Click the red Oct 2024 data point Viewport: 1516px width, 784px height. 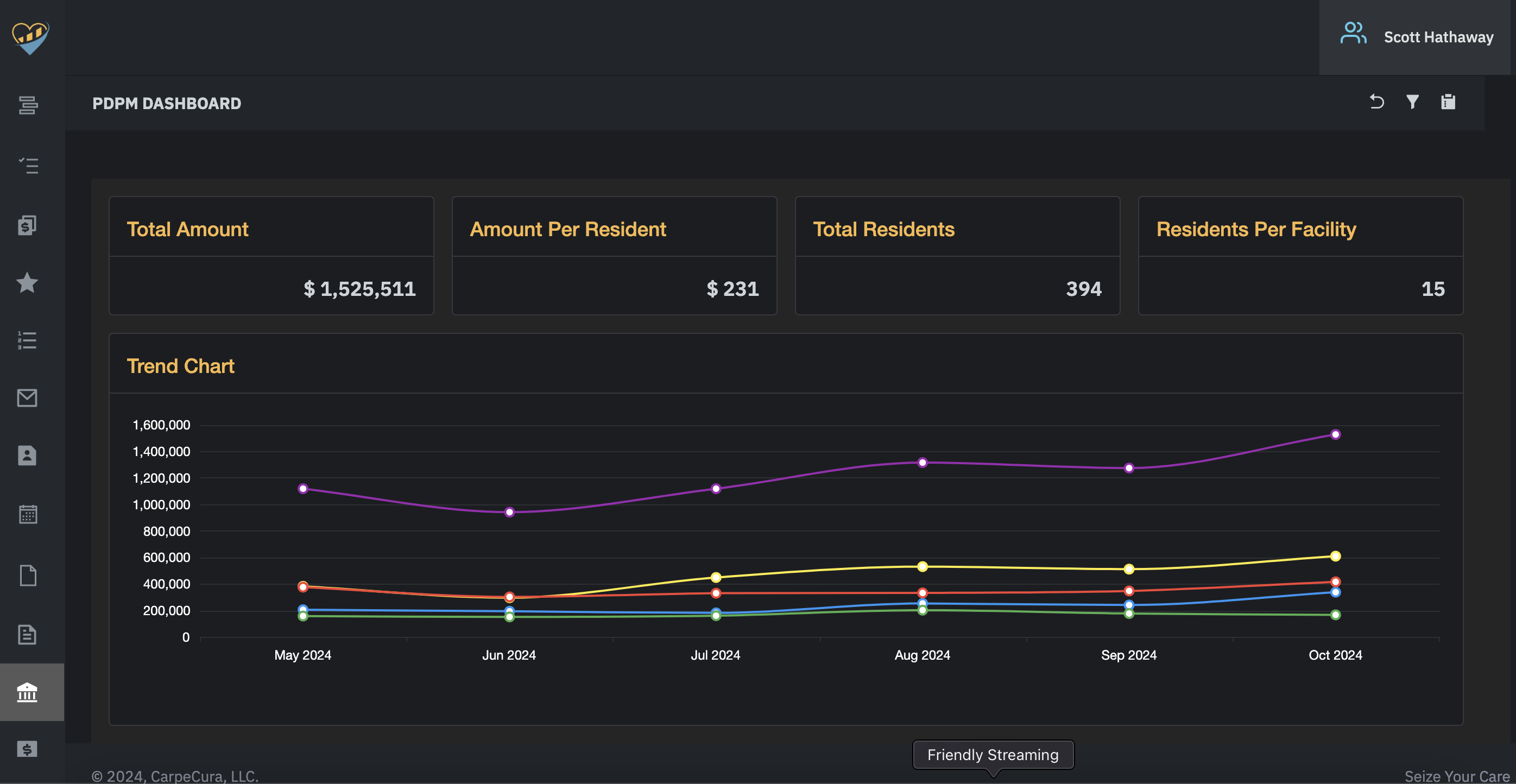(1335, 581)
